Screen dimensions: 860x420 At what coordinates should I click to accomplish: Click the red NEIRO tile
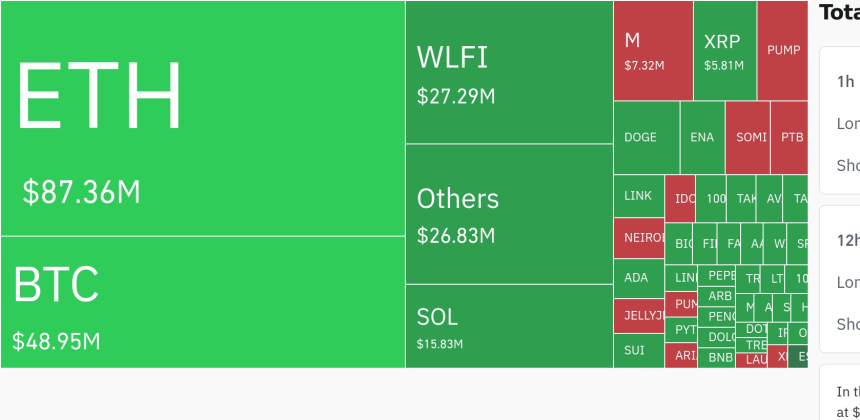tap(638, 238)
